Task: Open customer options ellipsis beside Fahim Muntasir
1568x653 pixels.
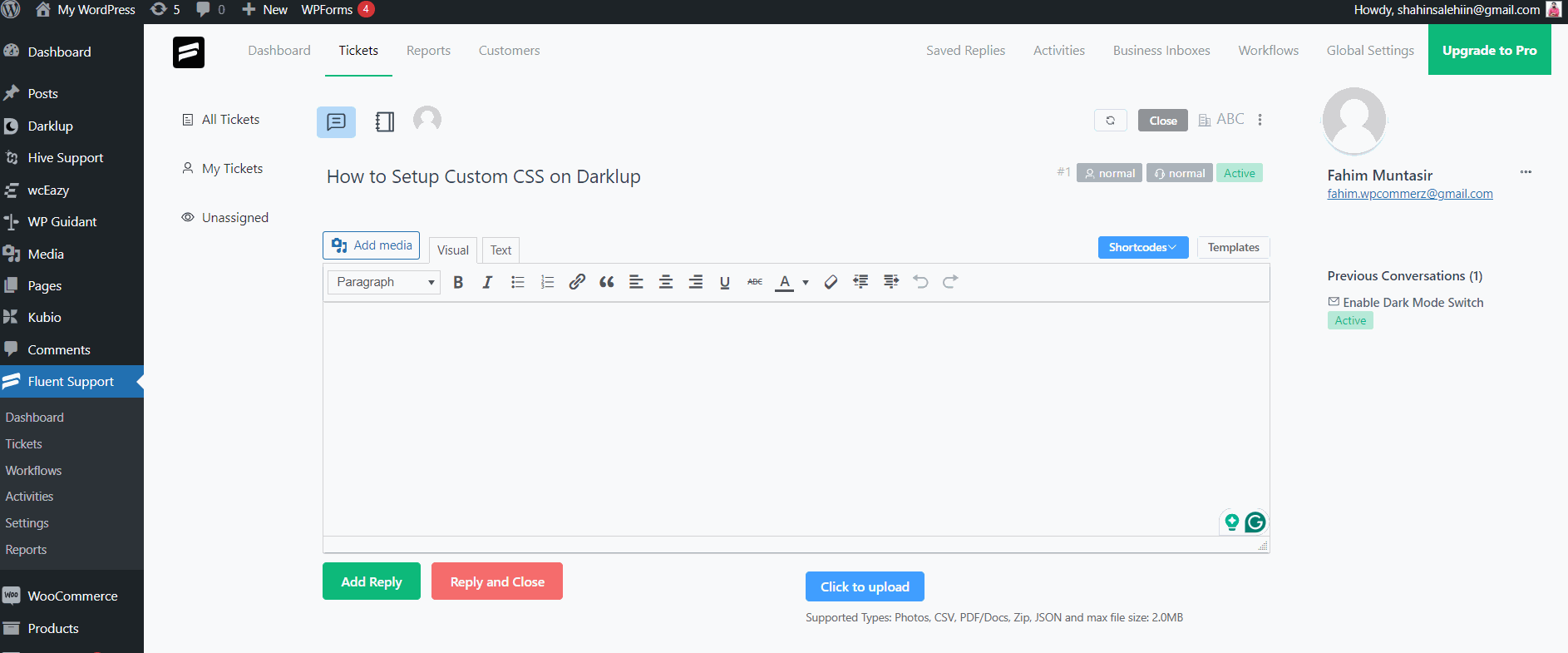Action: [x=1526, y=172]
